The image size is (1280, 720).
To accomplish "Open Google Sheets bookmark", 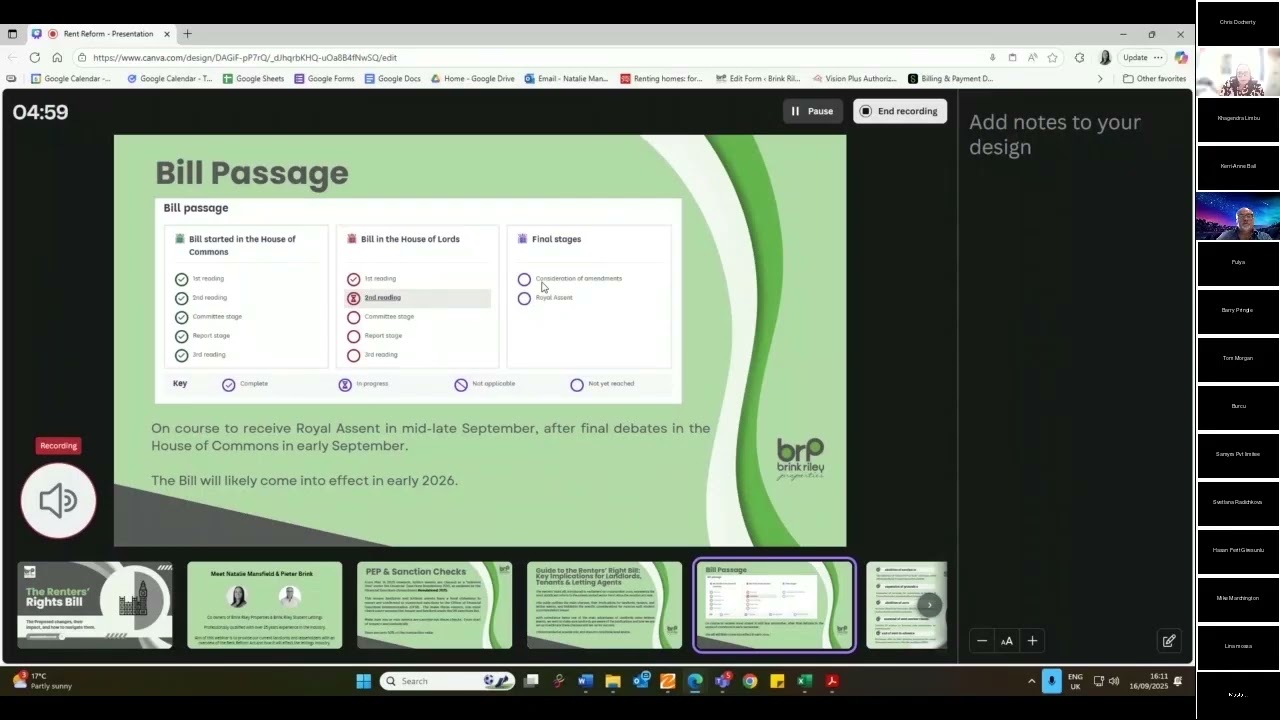I will [253, 78].
